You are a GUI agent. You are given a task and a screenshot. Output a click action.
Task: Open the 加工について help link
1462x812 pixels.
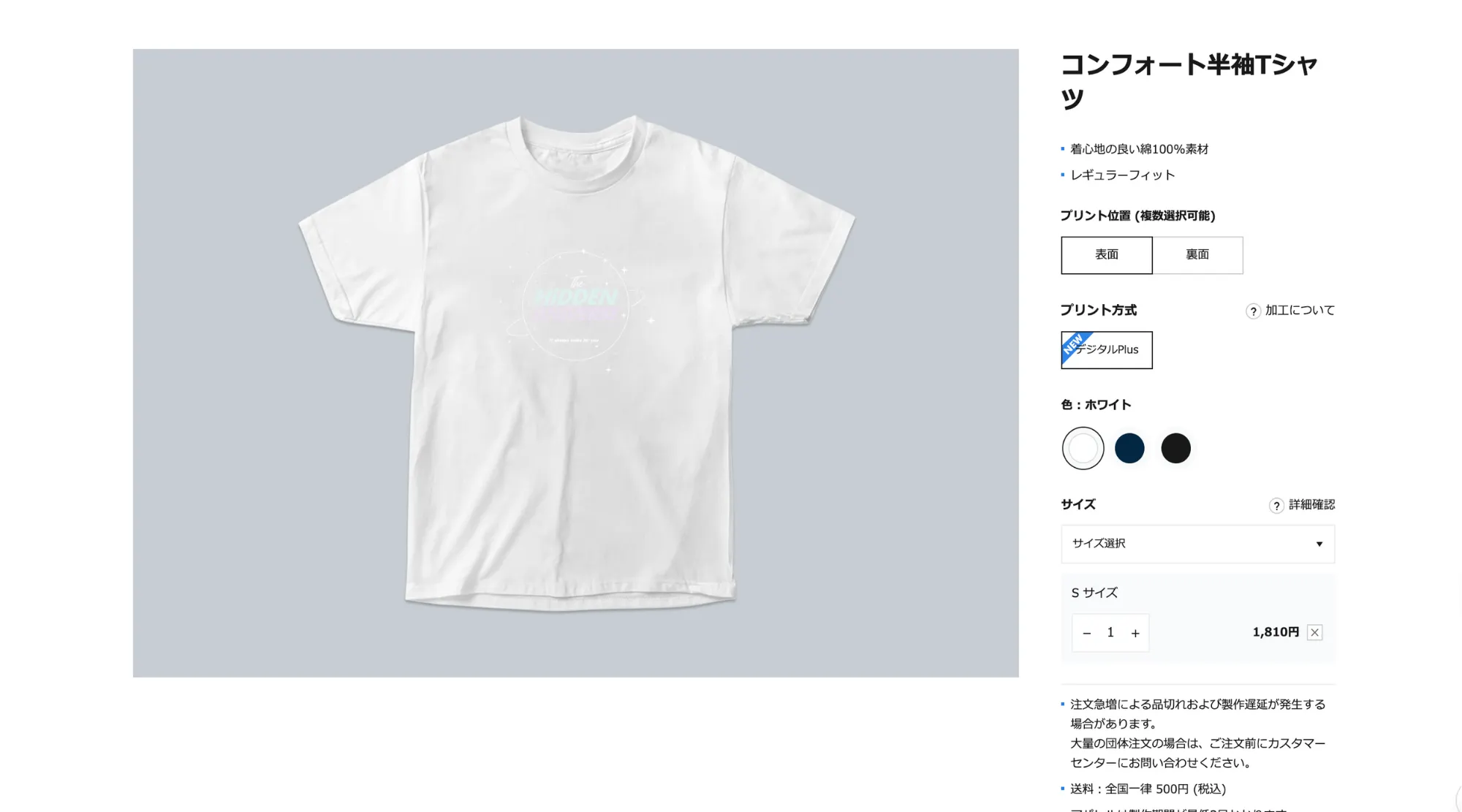click(1300, 311)
